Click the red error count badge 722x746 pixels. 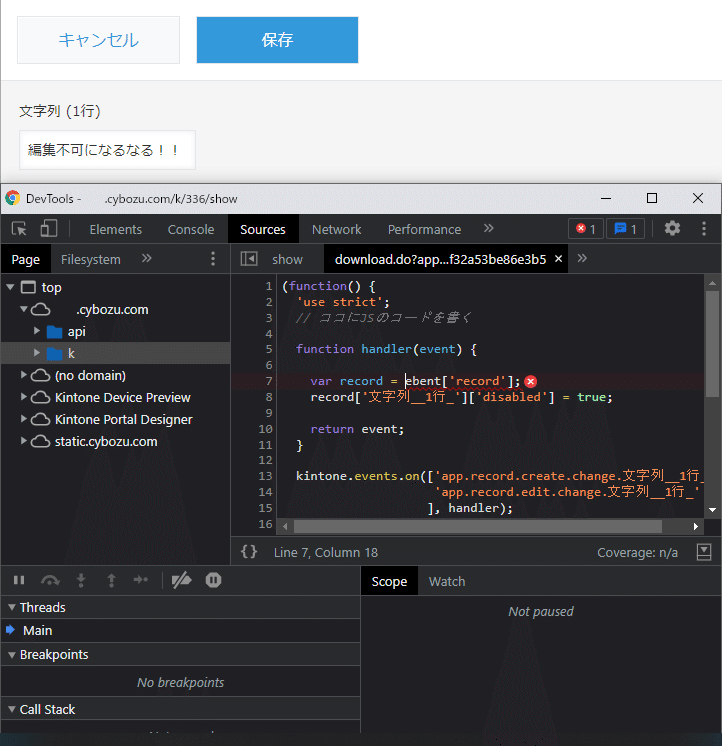(585, 229)
